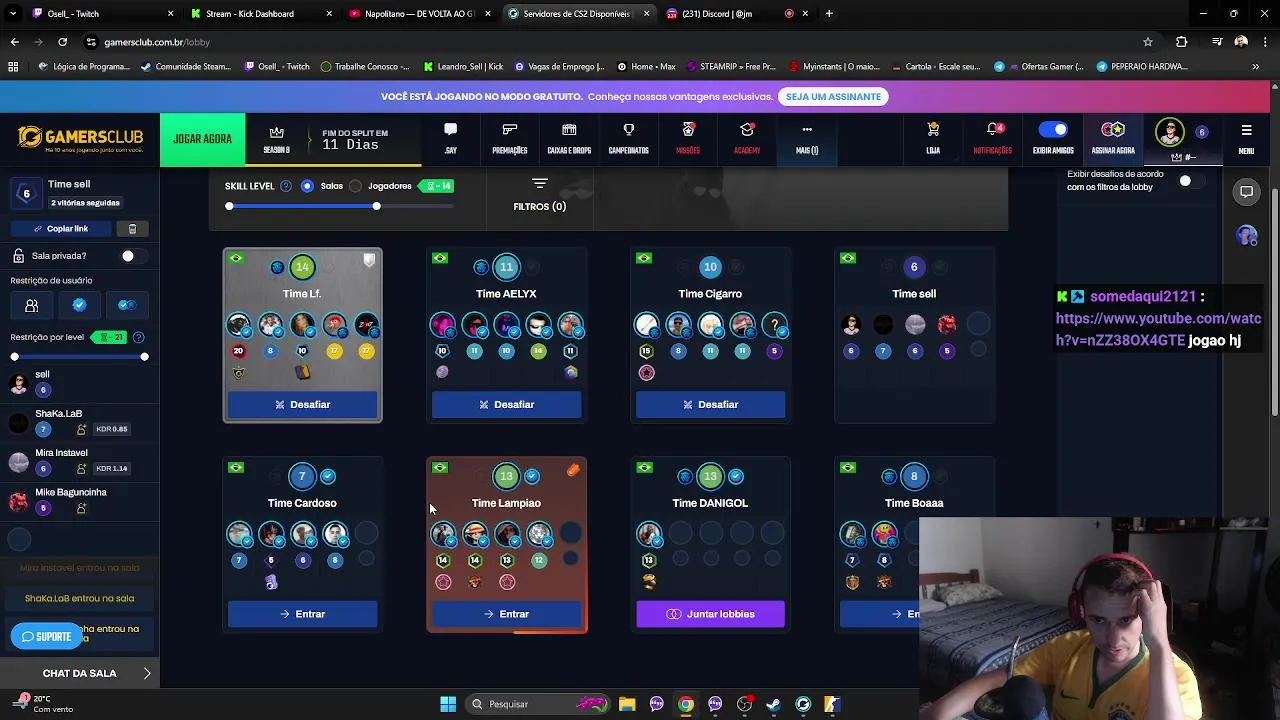Open Steam Community bookmark
The image size is (1280, 720).
[187, 66]
